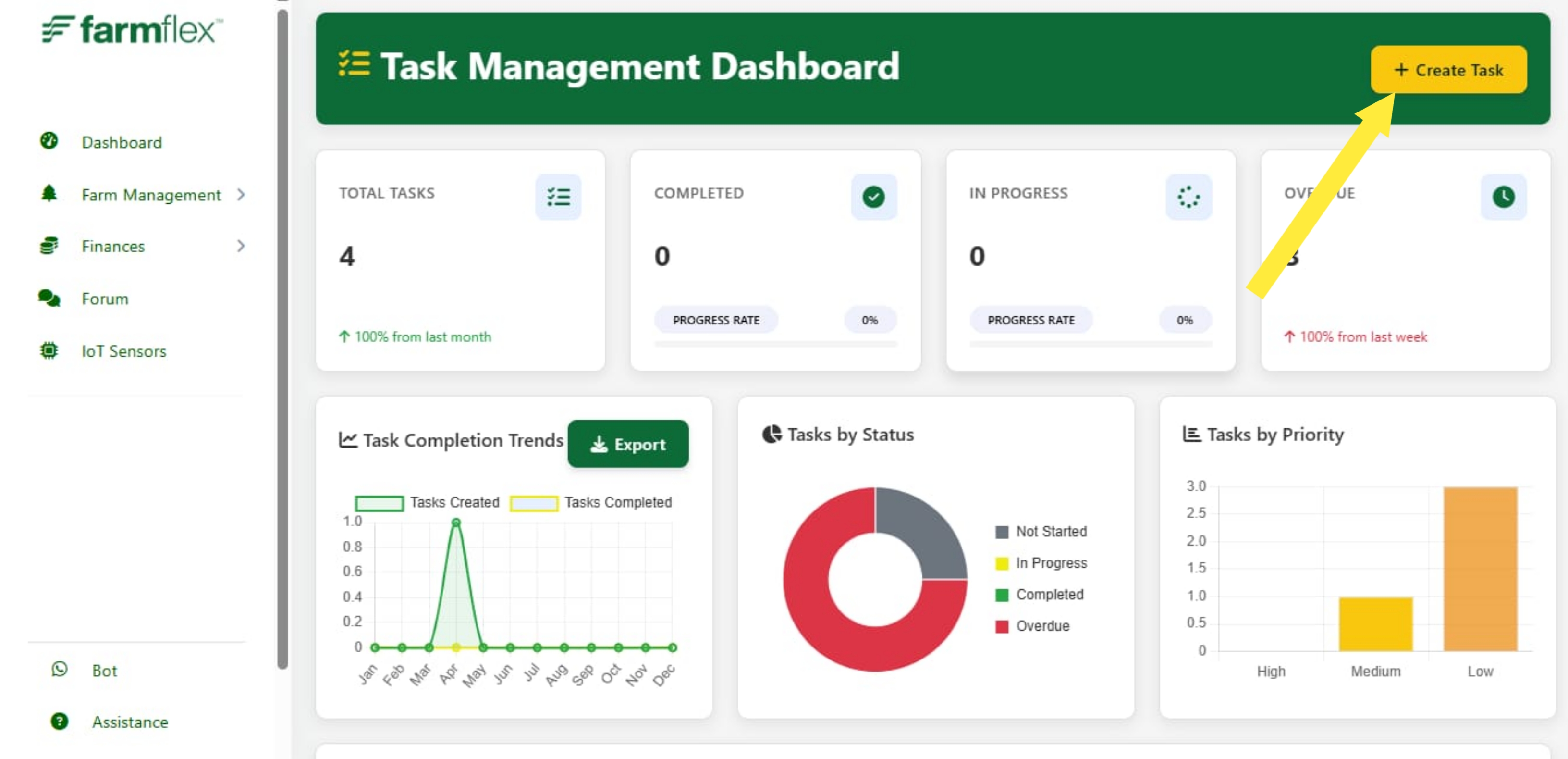The width and height of the screenshot is (1568, 759).
Task: Click the Tasks by Status heading
Action: pyautogui.click(x=850, y=435)
